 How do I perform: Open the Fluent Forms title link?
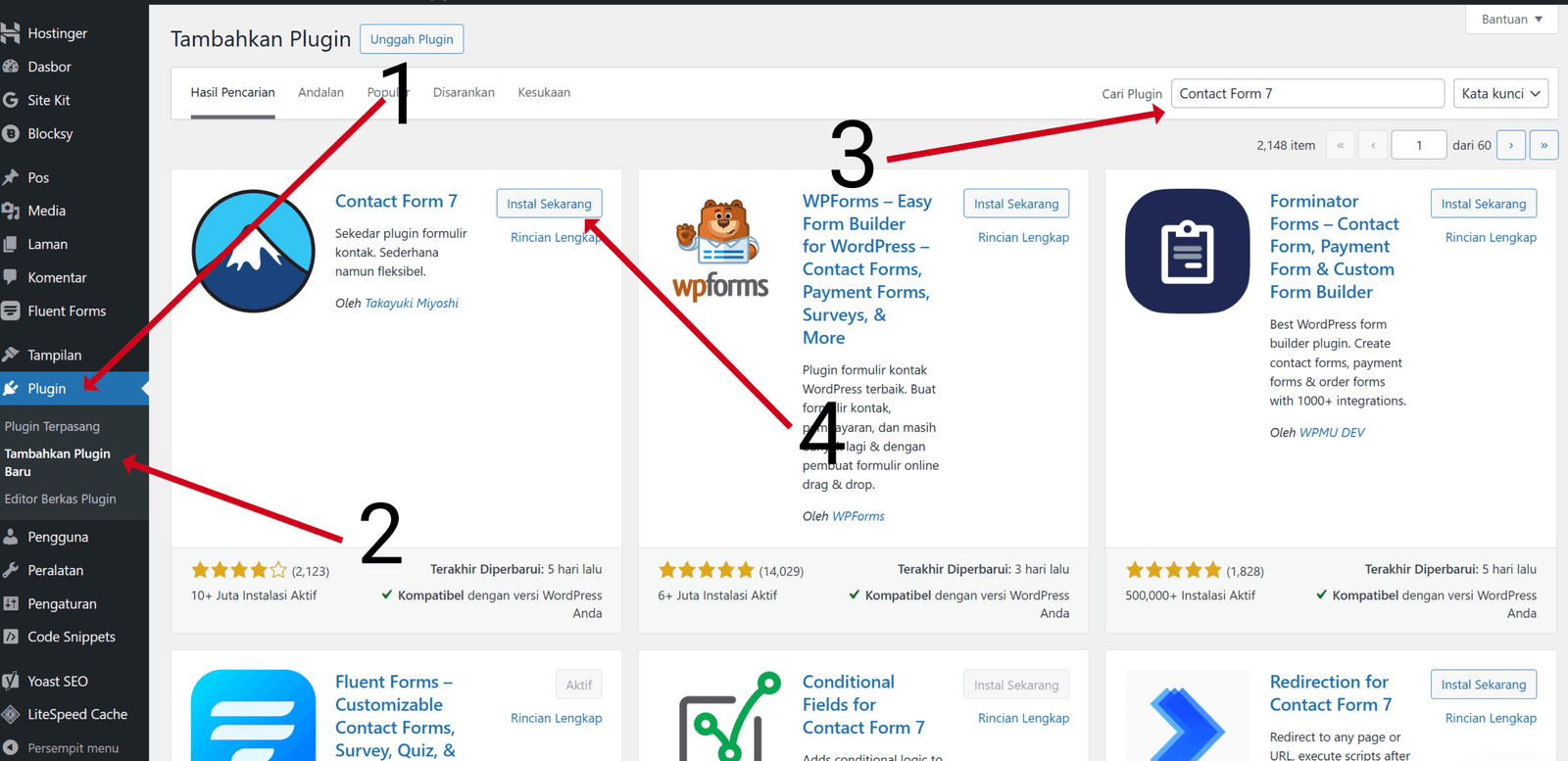[x=395, y=716]
